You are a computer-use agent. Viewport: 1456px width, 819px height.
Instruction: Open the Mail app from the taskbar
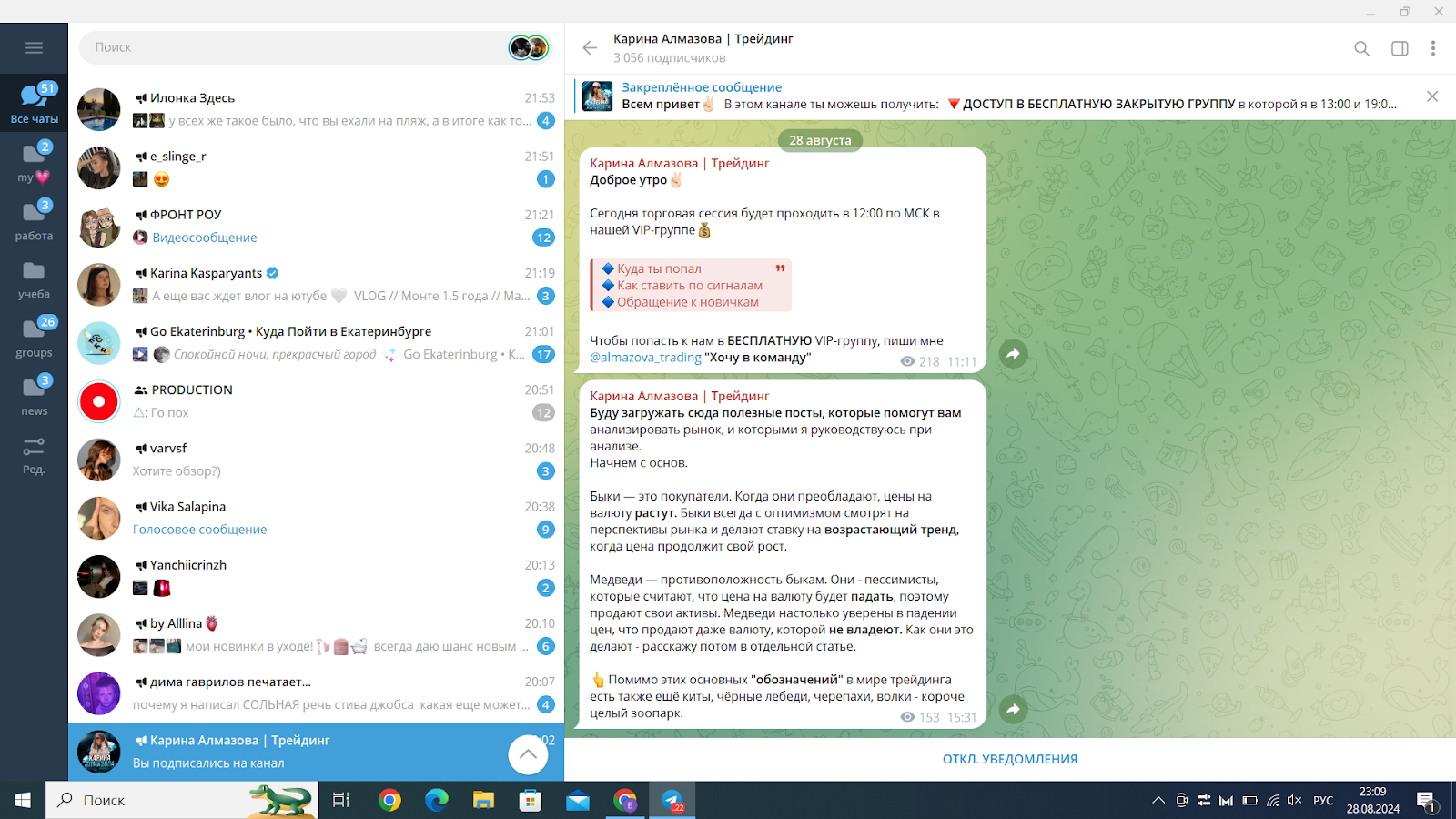[578, 800]
